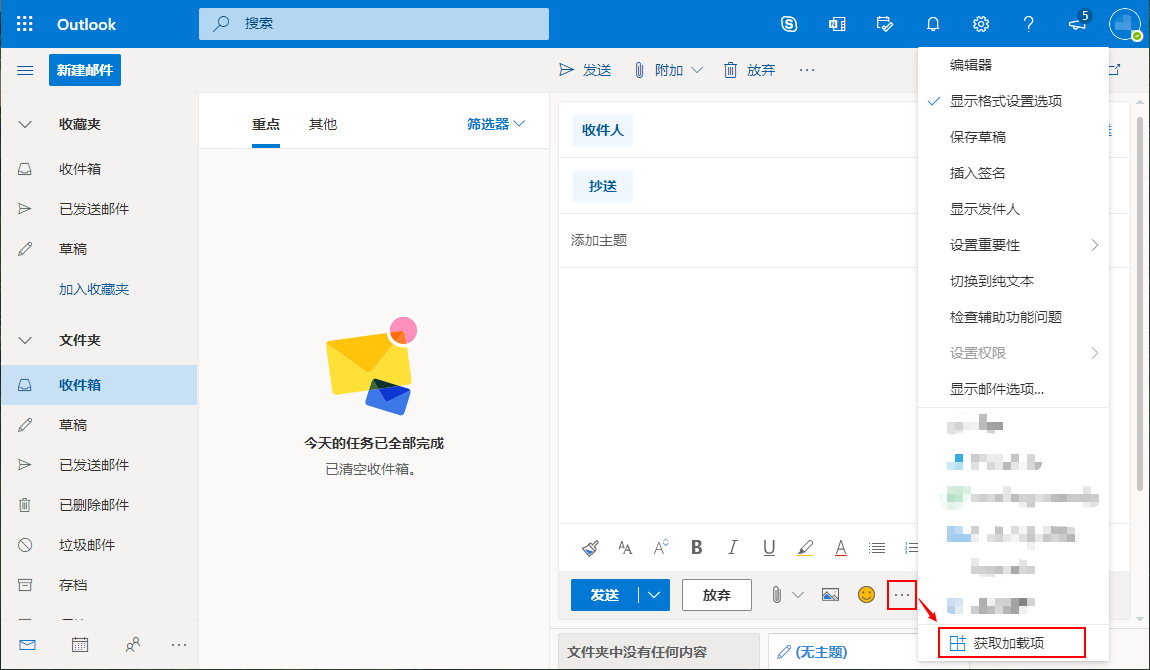Viewport: 1150px width, 670px height.
Task: Switch to the Mail module icon
Action: click(x=27, y=645)
